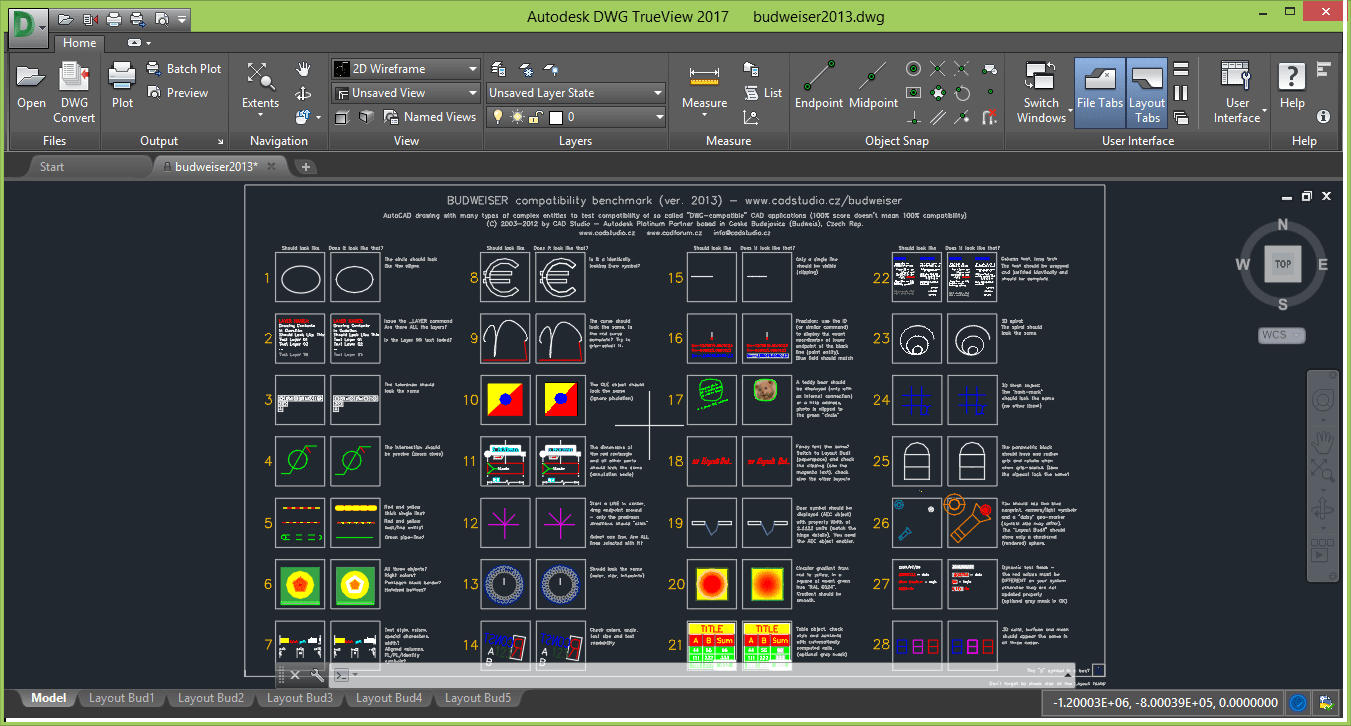Toggle the File Tabs button

pos(1100,92)
